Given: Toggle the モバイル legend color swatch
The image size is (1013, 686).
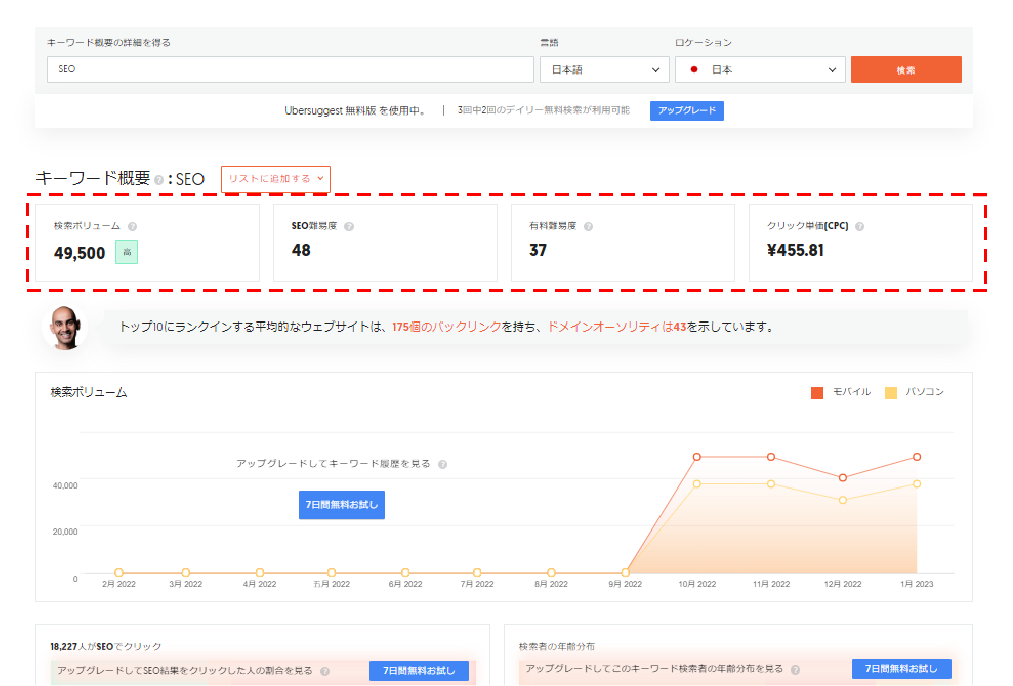Looking at the screenshot, I should [817, 393].
